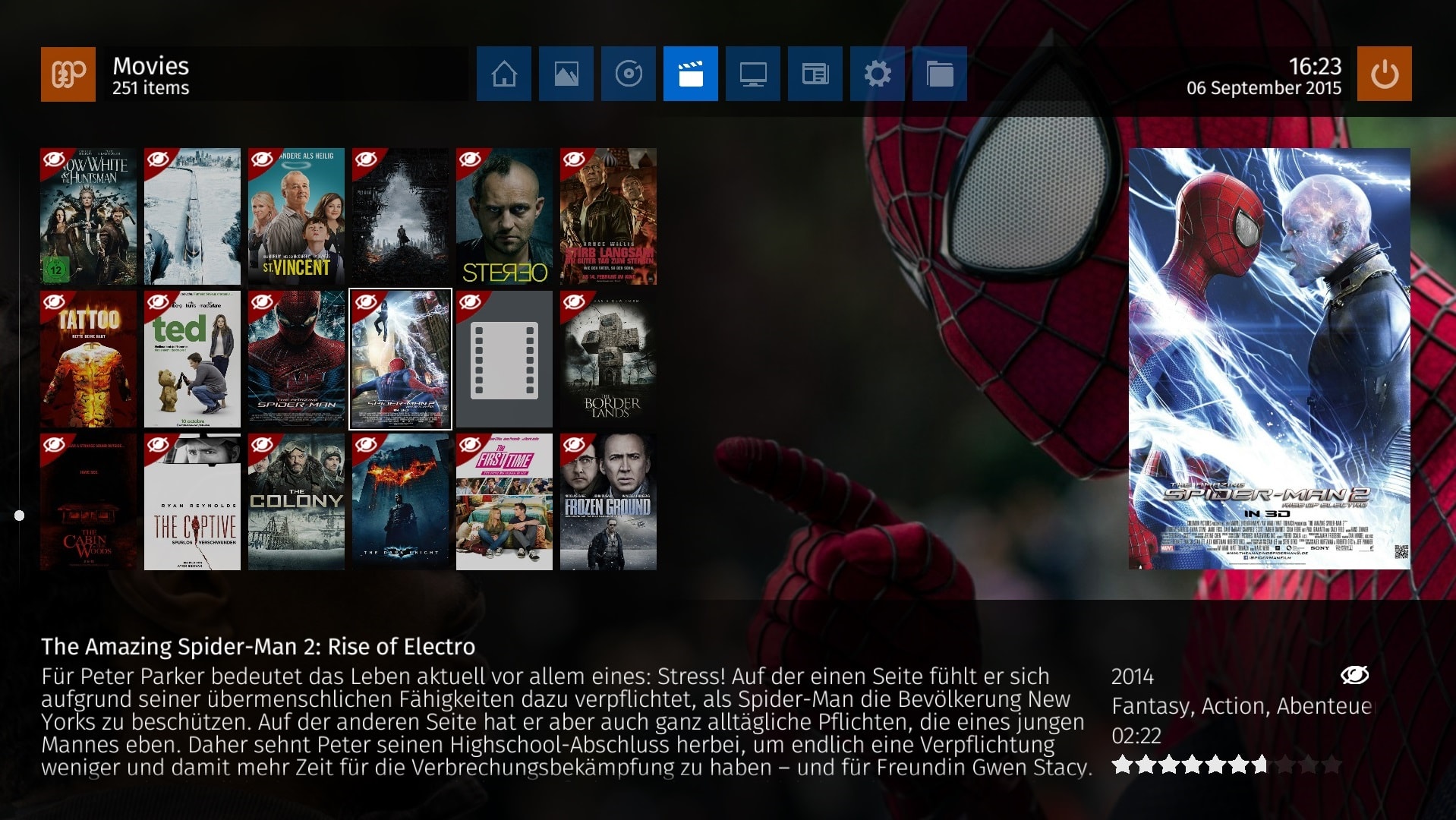The width and height of the screenshot is (1456, 820).
Task: Click the plot description paragraph
Action: 566,721
